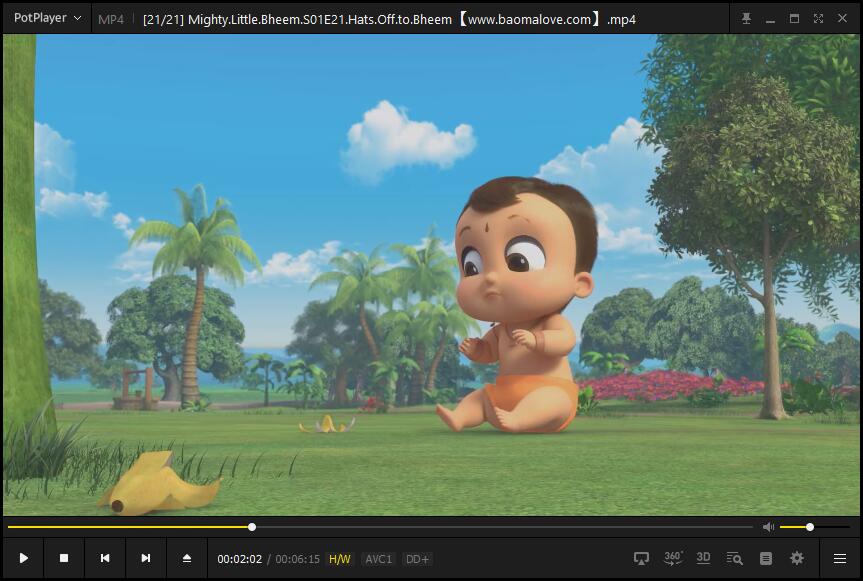This screenshot has width=863, height=581.
Task: Toggle 3D video mode
Action: pyautogui.click(x=703, y=558)
